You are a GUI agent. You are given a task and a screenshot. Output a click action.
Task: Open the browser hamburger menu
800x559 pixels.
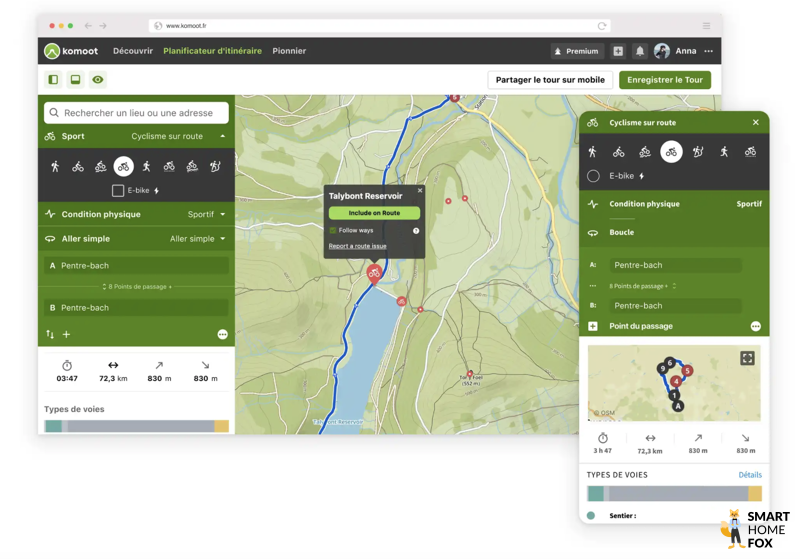pyautogui.click(x=707, y=26)
